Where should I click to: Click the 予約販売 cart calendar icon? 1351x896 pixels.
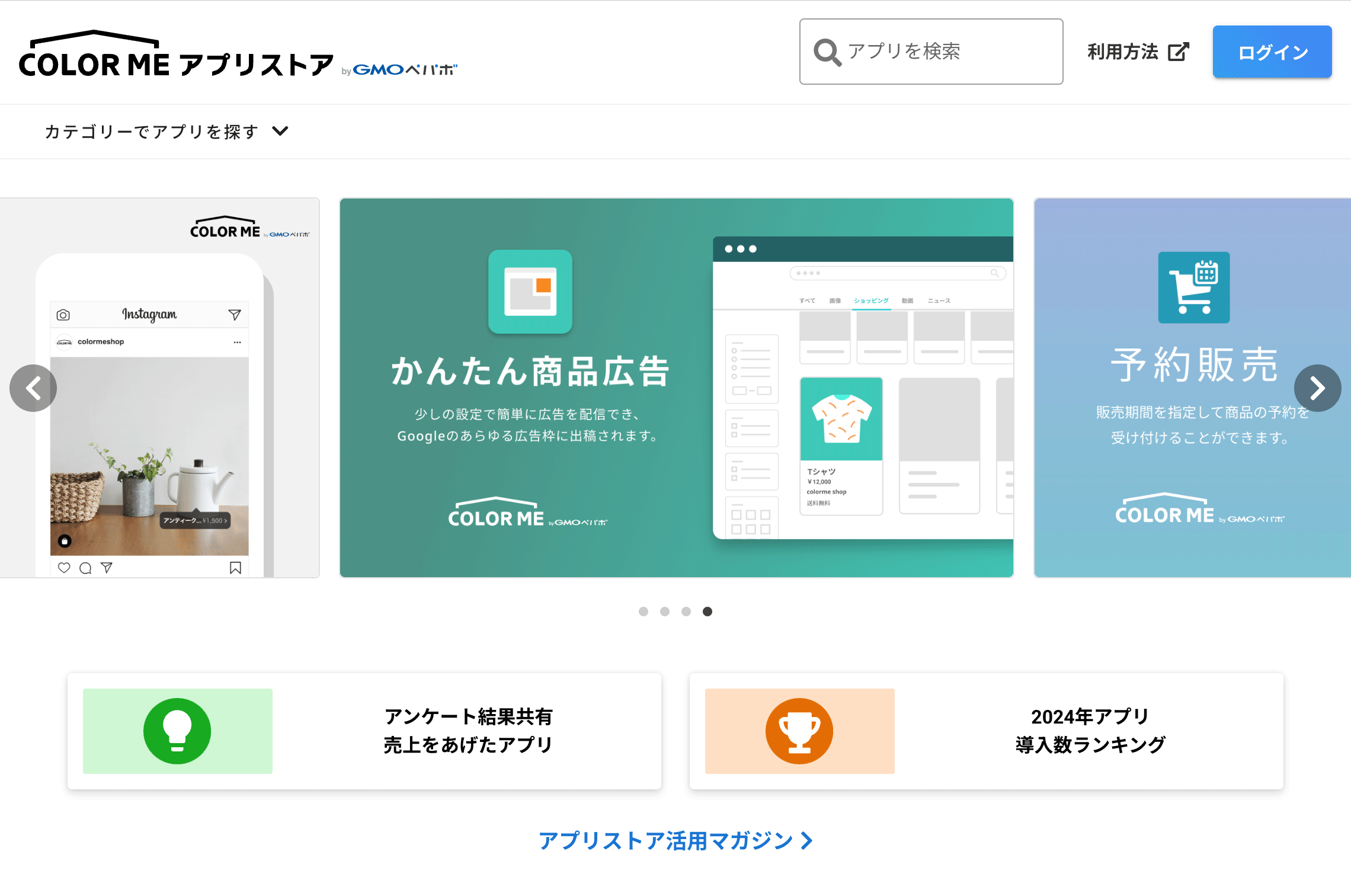point(1194,287)
